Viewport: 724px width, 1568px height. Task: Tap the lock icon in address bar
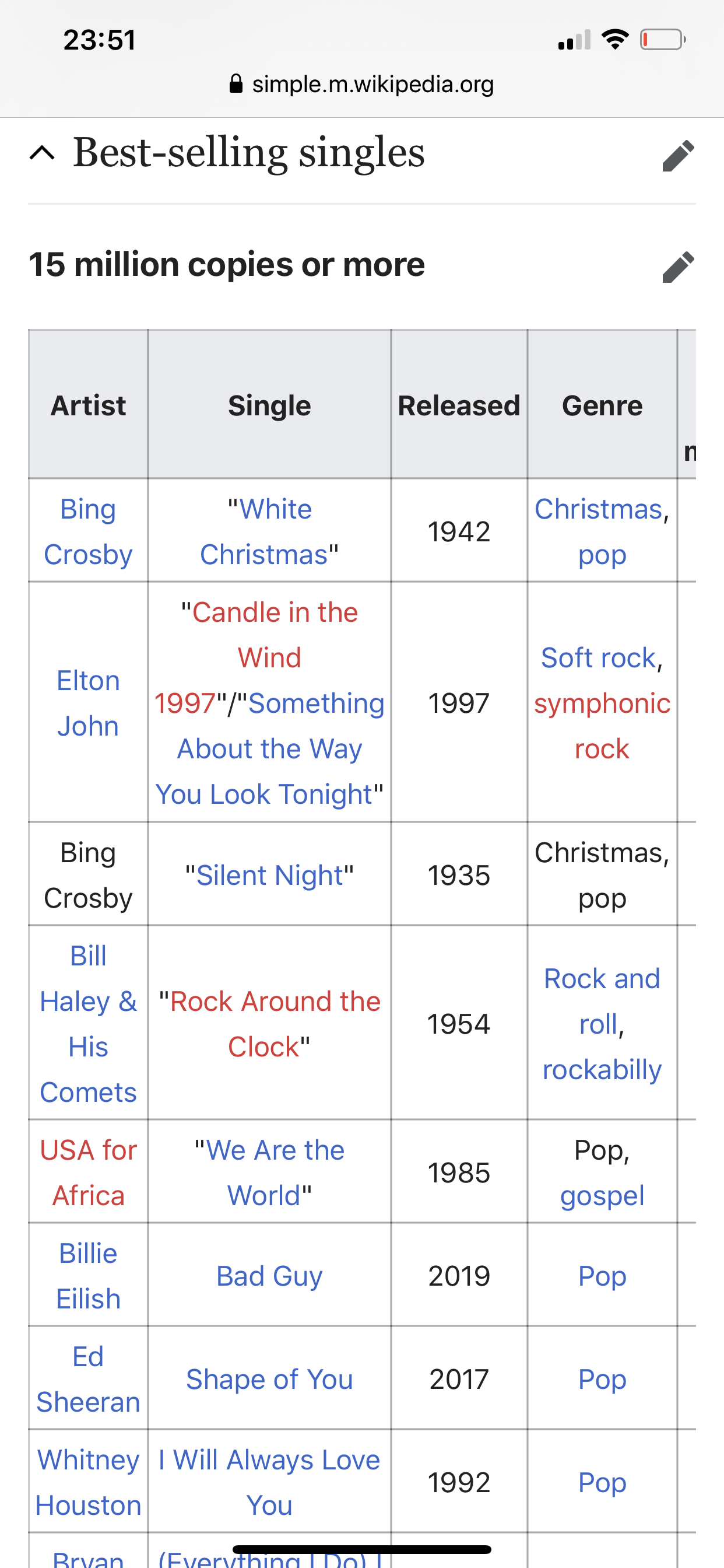click(x=236, y=83)
